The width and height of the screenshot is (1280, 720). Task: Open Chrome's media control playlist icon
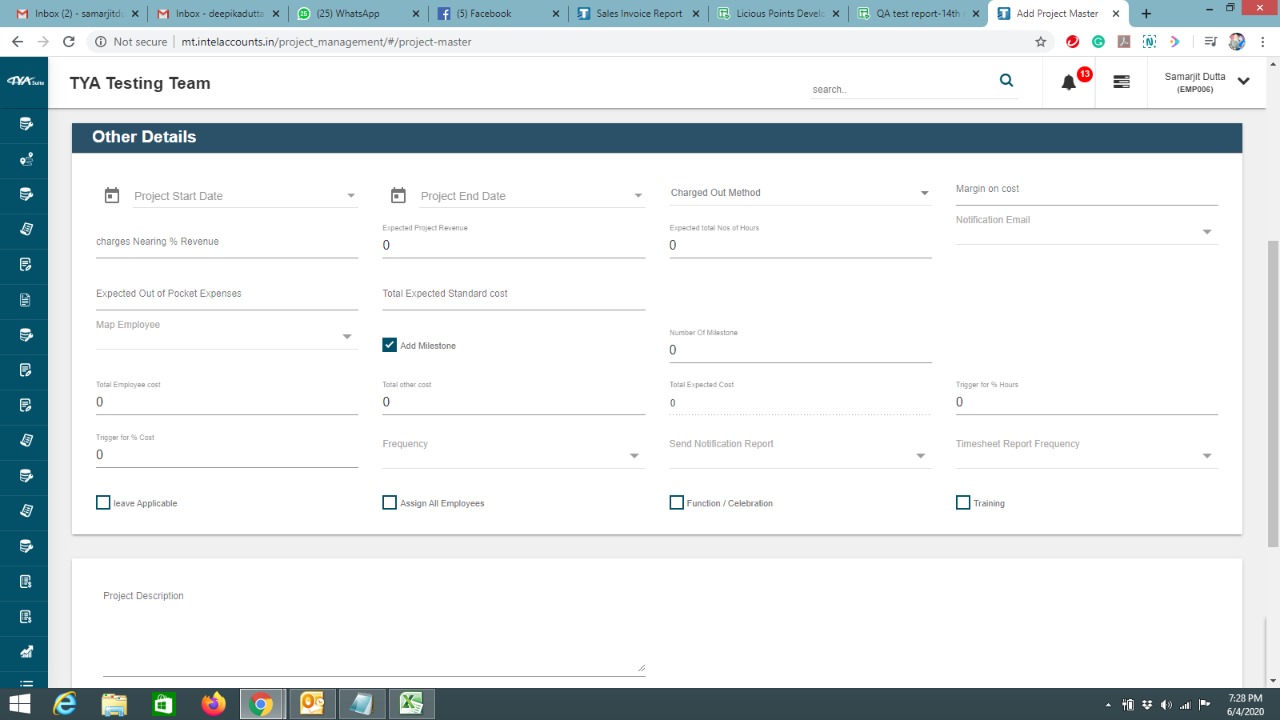(1210, 42)
